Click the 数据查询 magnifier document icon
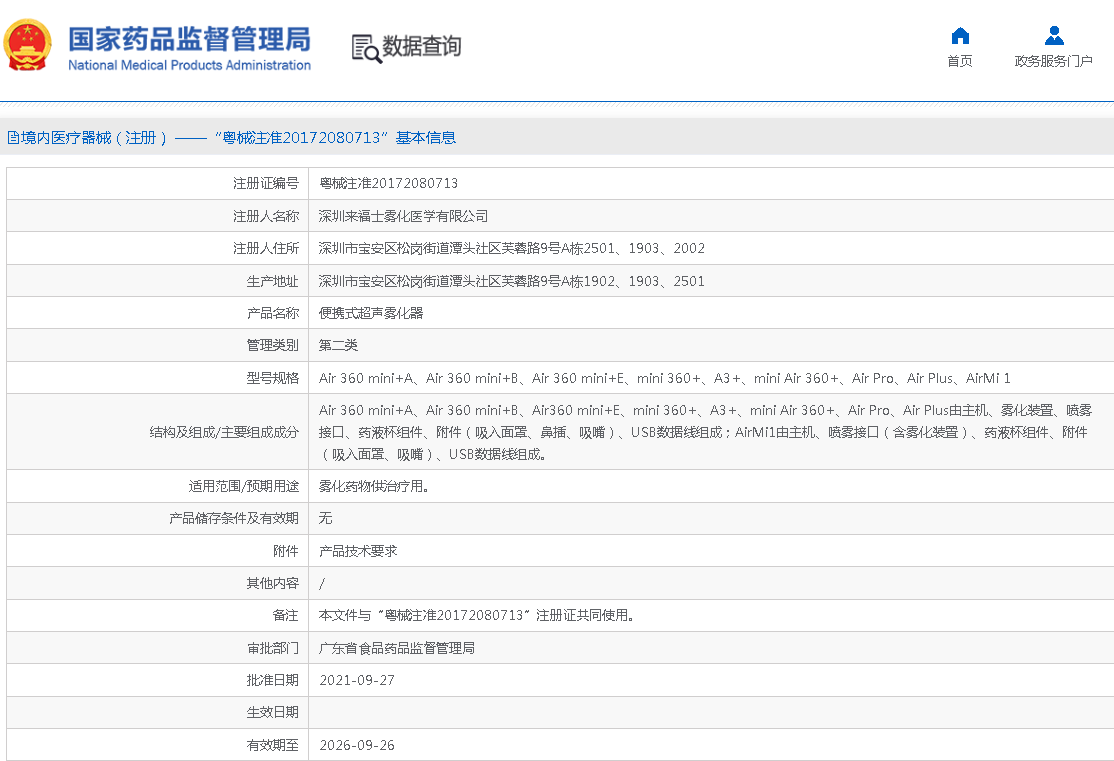The height and width of the screenshot is (761, 1114). (366, 47)
